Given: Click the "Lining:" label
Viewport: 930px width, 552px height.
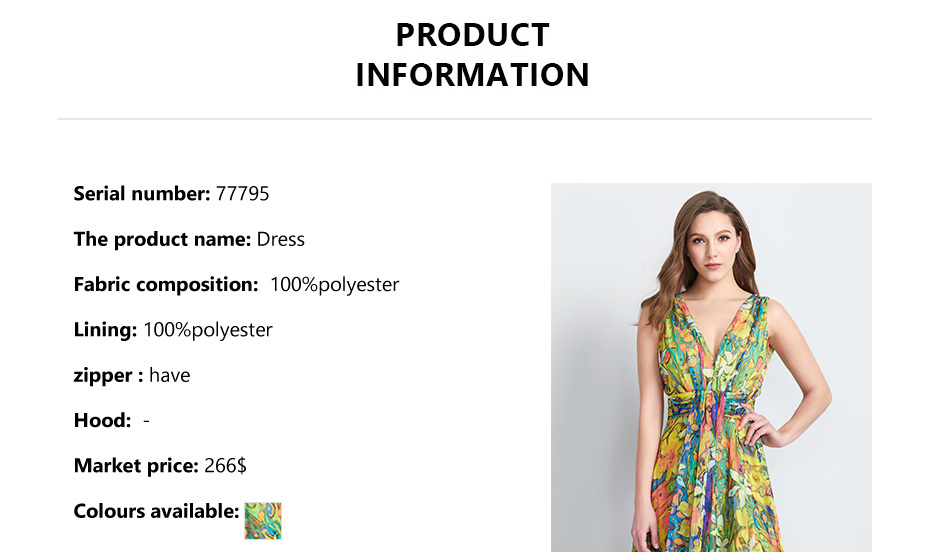Looking at the screenshot, I should point(105,329).
